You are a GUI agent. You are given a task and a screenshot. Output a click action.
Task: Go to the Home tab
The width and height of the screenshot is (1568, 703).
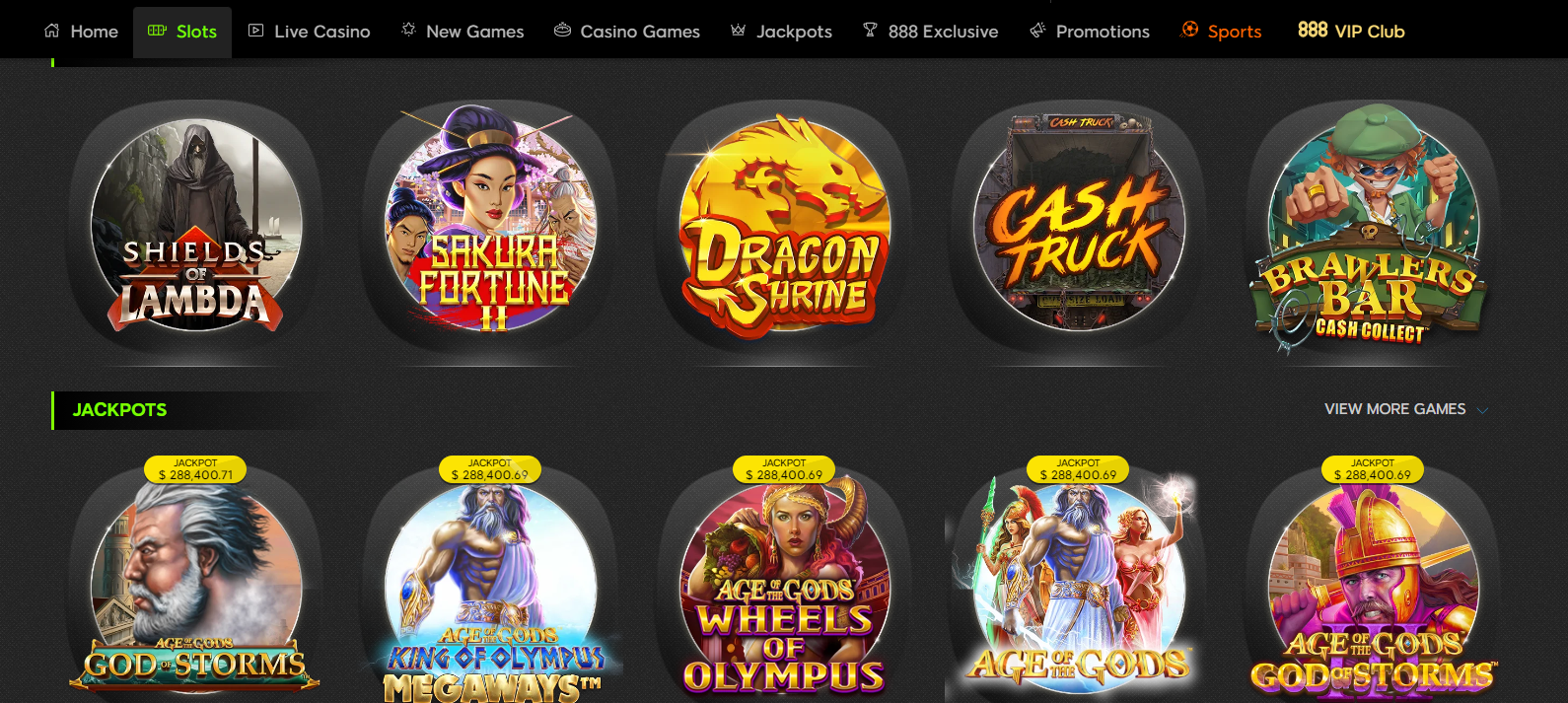click(81, 32)
